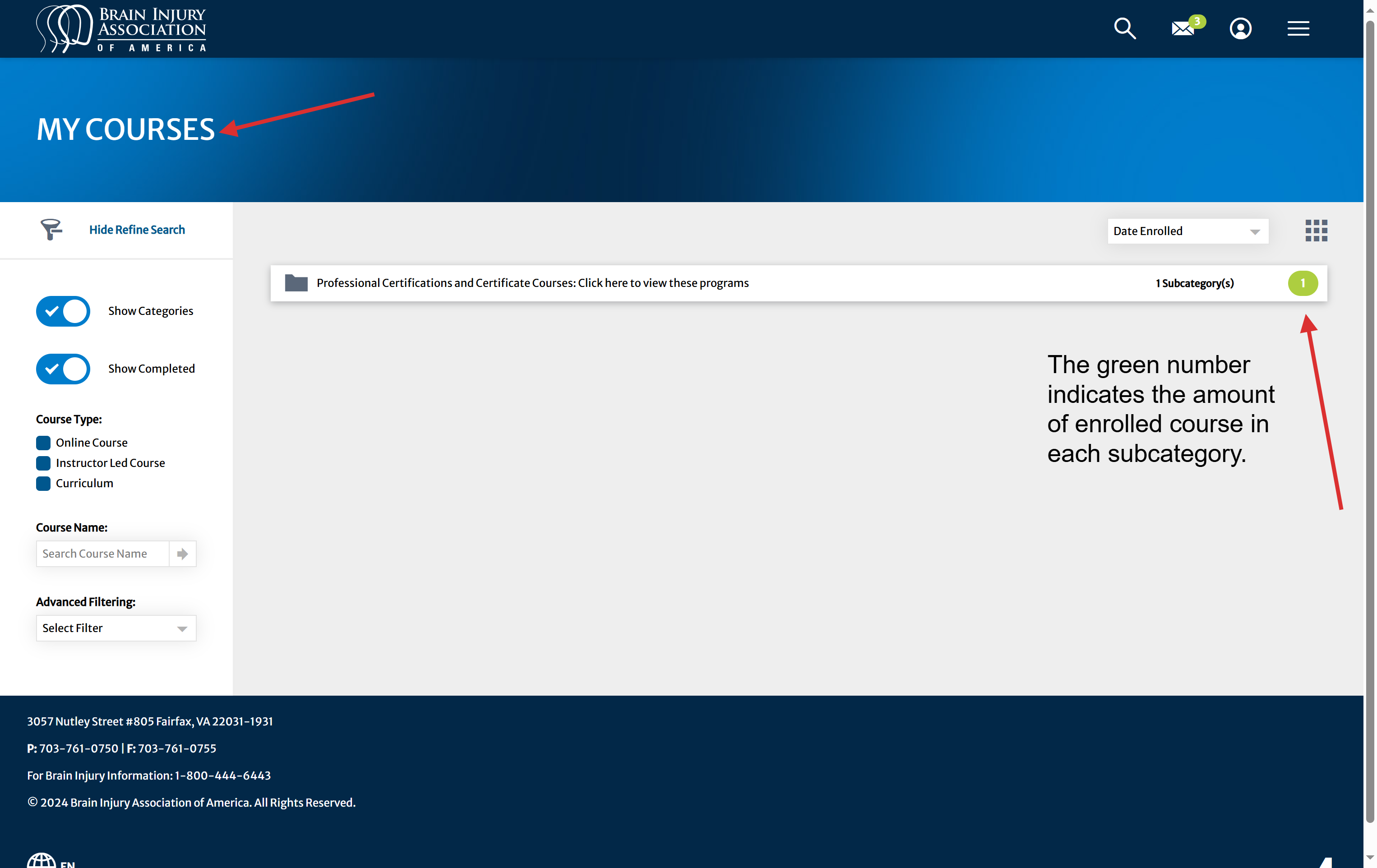This screenshot has height=868, width=1377.
Task: Check the Online Course checkbox
Action: coord(43,443)
